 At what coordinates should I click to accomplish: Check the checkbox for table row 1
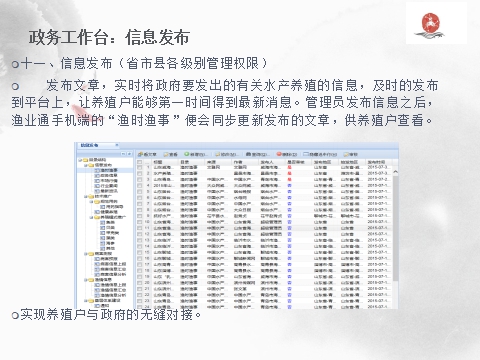pos(140,167)
